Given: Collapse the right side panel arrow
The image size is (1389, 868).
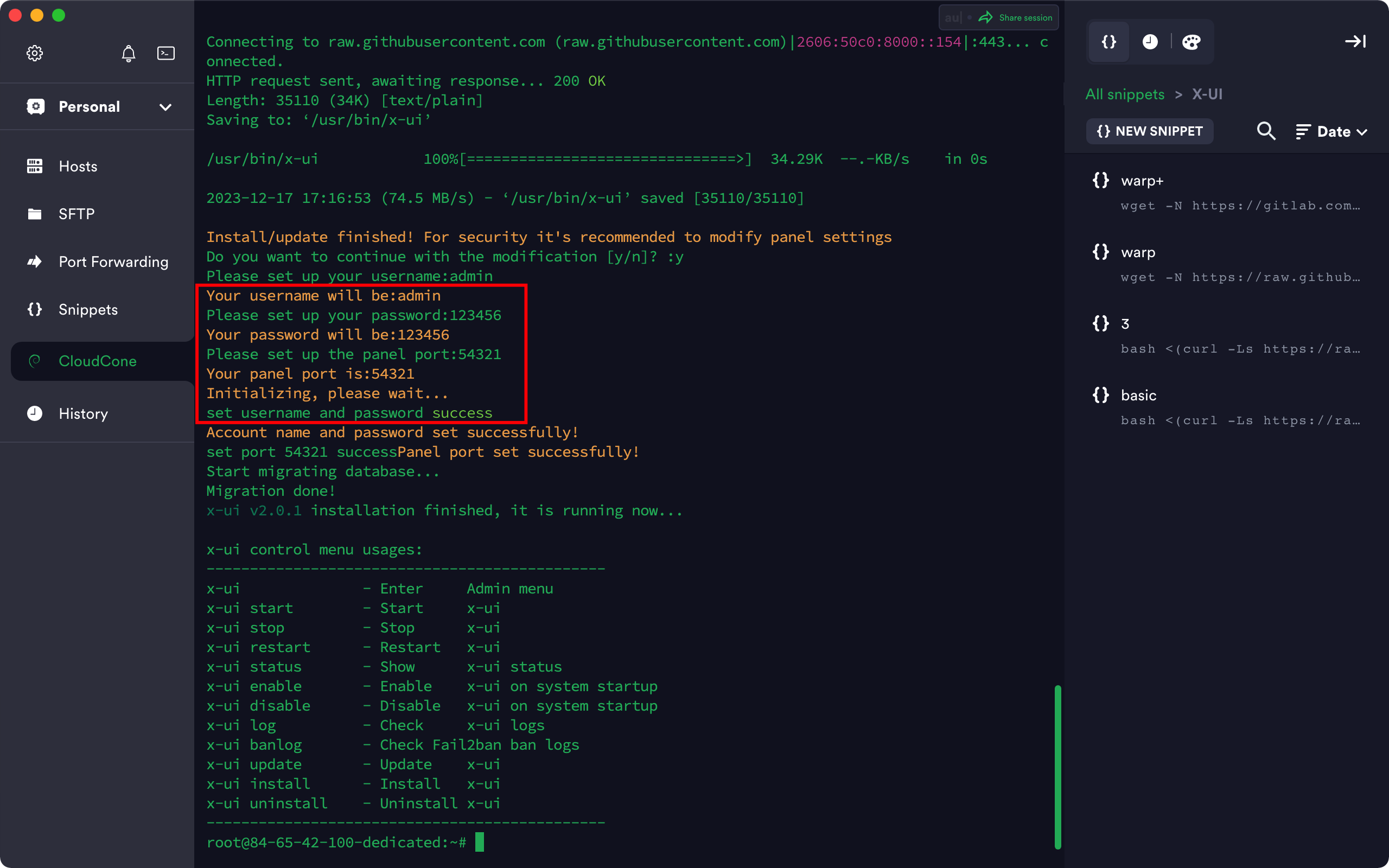Looking at the screenshot, I should pyautogui.click(x=1355, y=41).
